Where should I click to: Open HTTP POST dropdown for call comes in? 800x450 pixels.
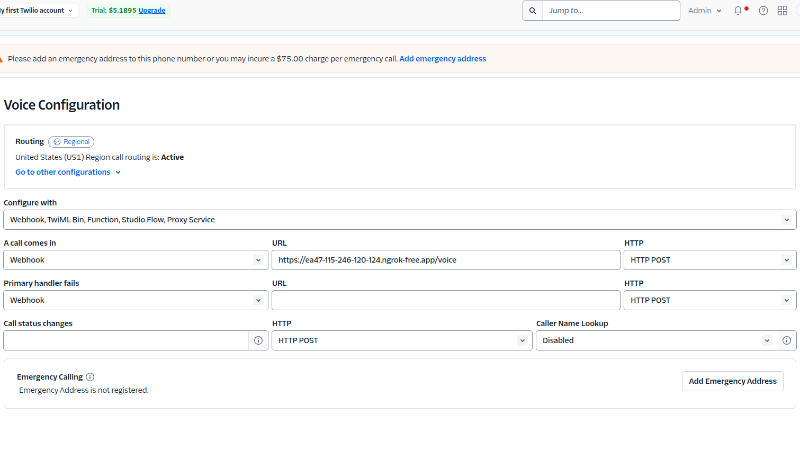coord(710,260)
